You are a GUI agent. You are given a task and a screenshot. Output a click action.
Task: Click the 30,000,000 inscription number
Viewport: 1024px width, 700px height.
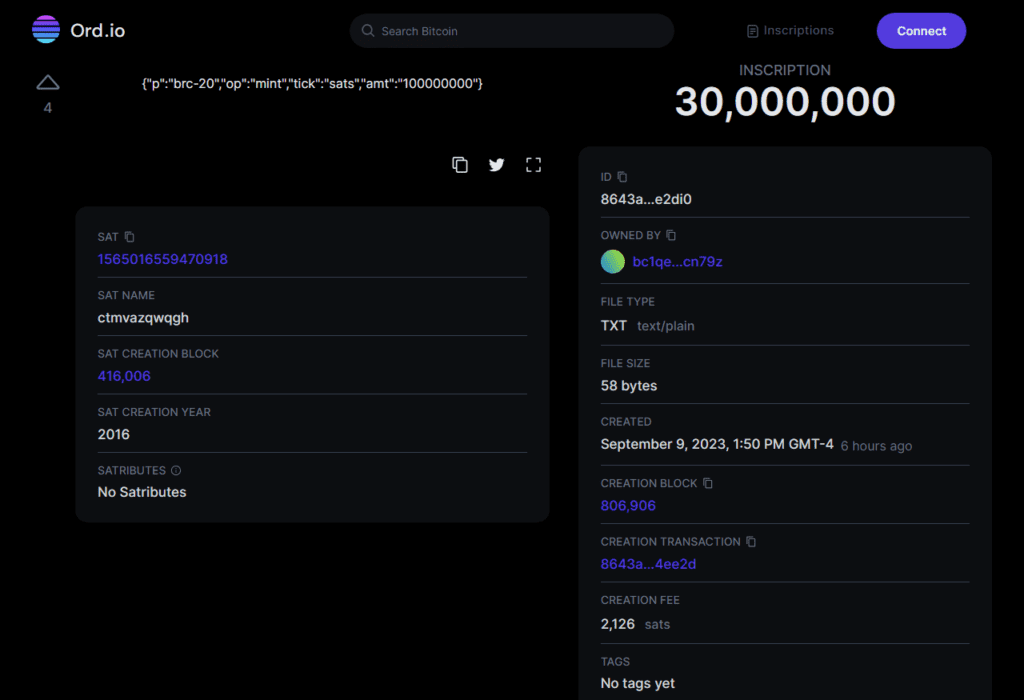click(785, 102)
